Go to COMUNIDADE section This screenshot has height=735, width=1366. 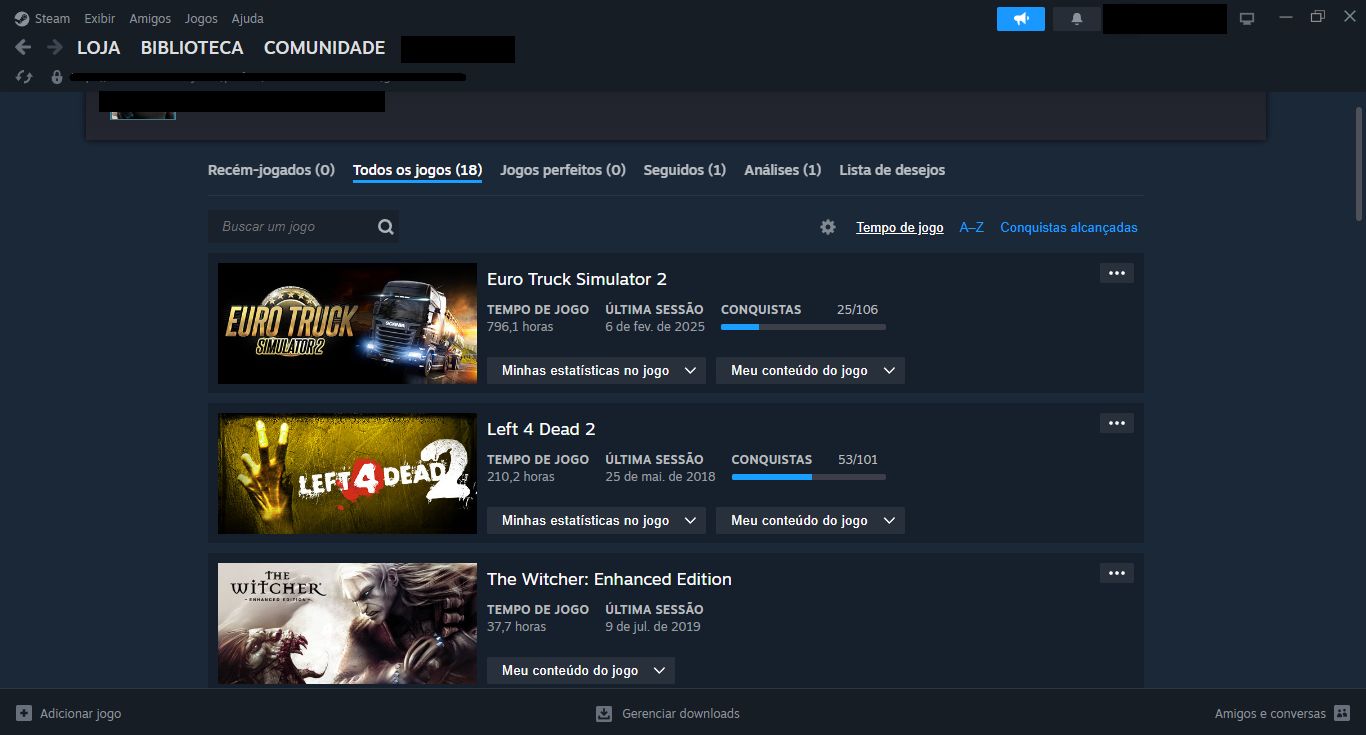pyautogui.click(x=324, y=48)
